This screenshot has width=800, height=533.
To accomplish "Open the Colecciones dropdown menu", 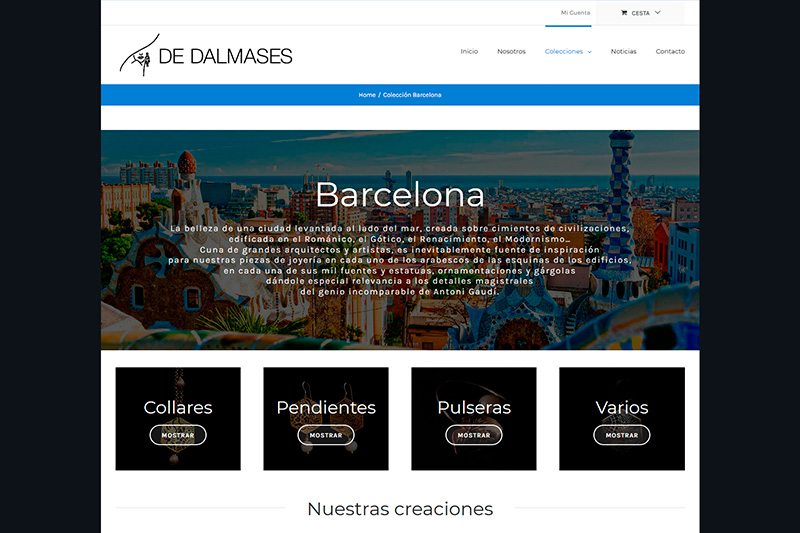I will (567, 51).
